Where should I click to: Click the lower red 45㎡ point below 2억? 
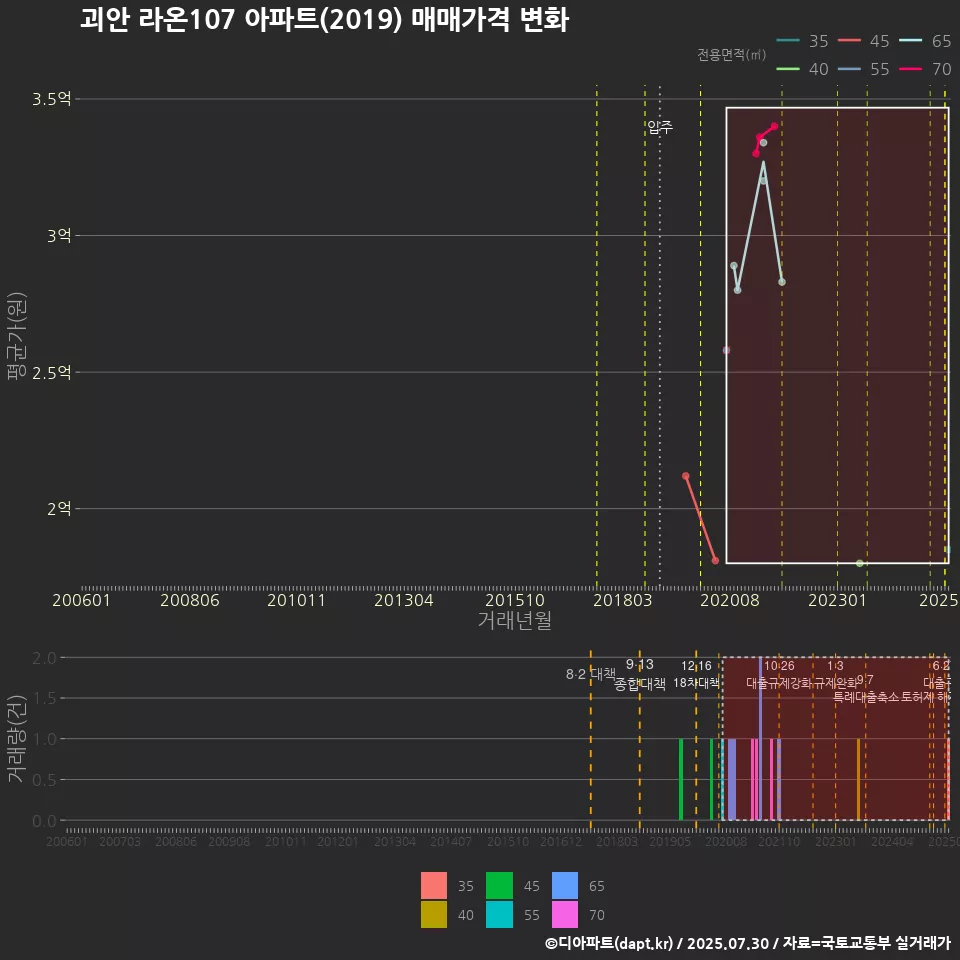[x=715, y=561]
